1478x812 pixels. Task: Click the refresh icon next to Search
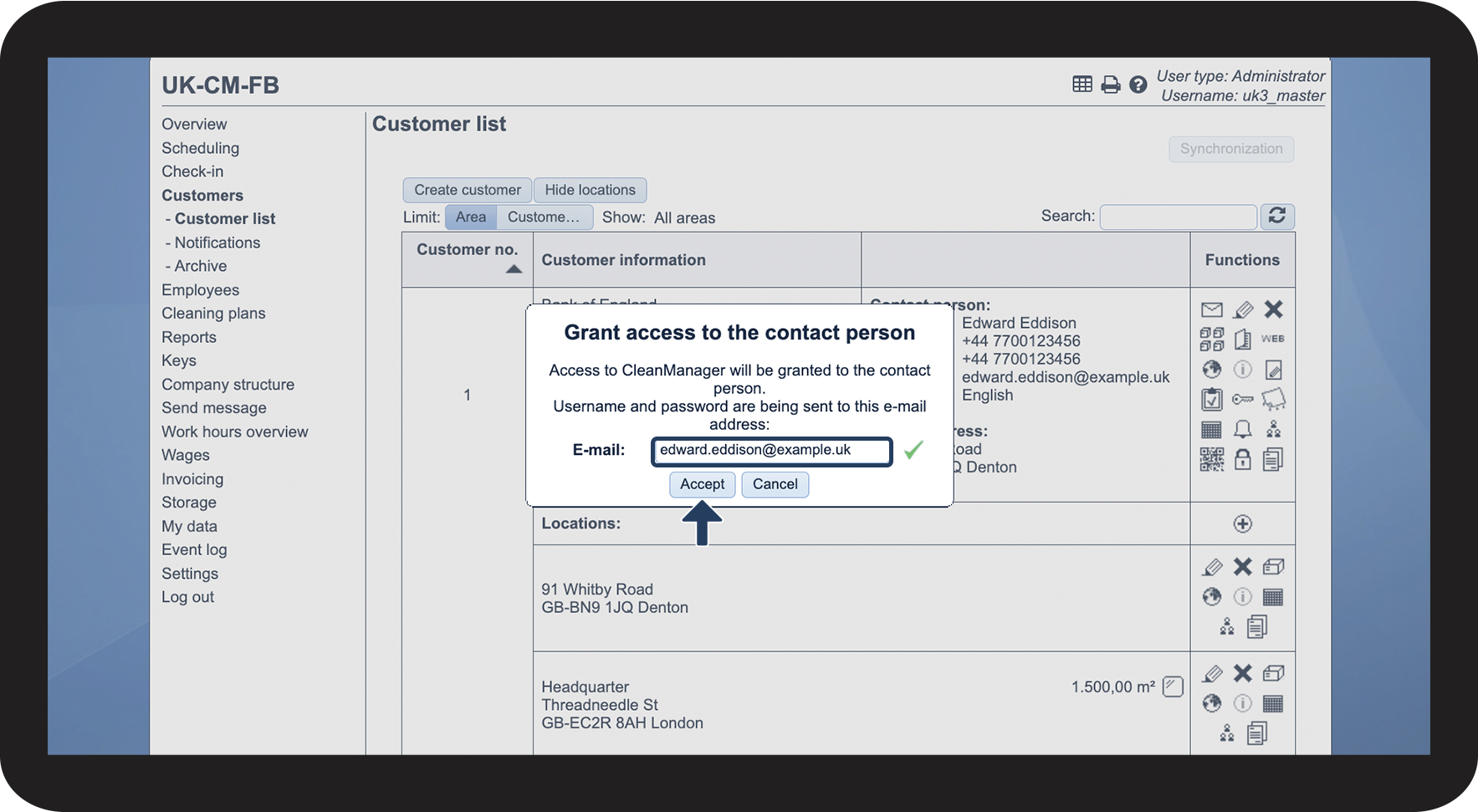point(1276,217)
